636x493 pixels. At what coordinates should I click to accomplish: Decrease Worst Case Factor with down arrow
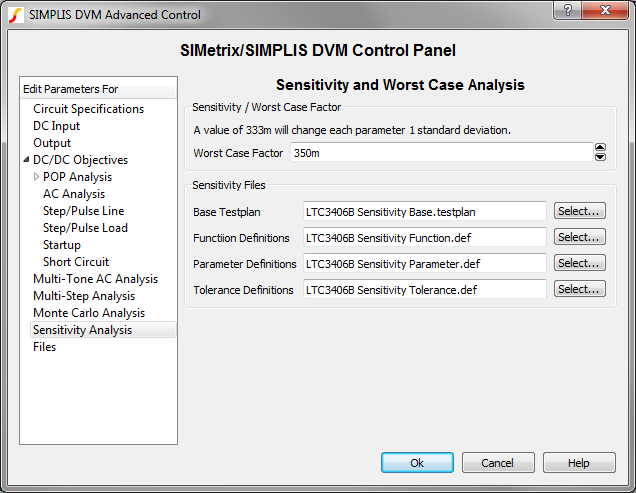[600, 157]
